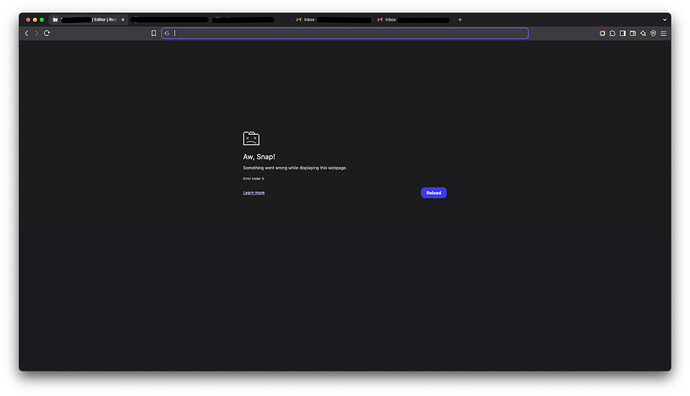Go back to the previous page
The image size is (690, 396).
point(26,33)
